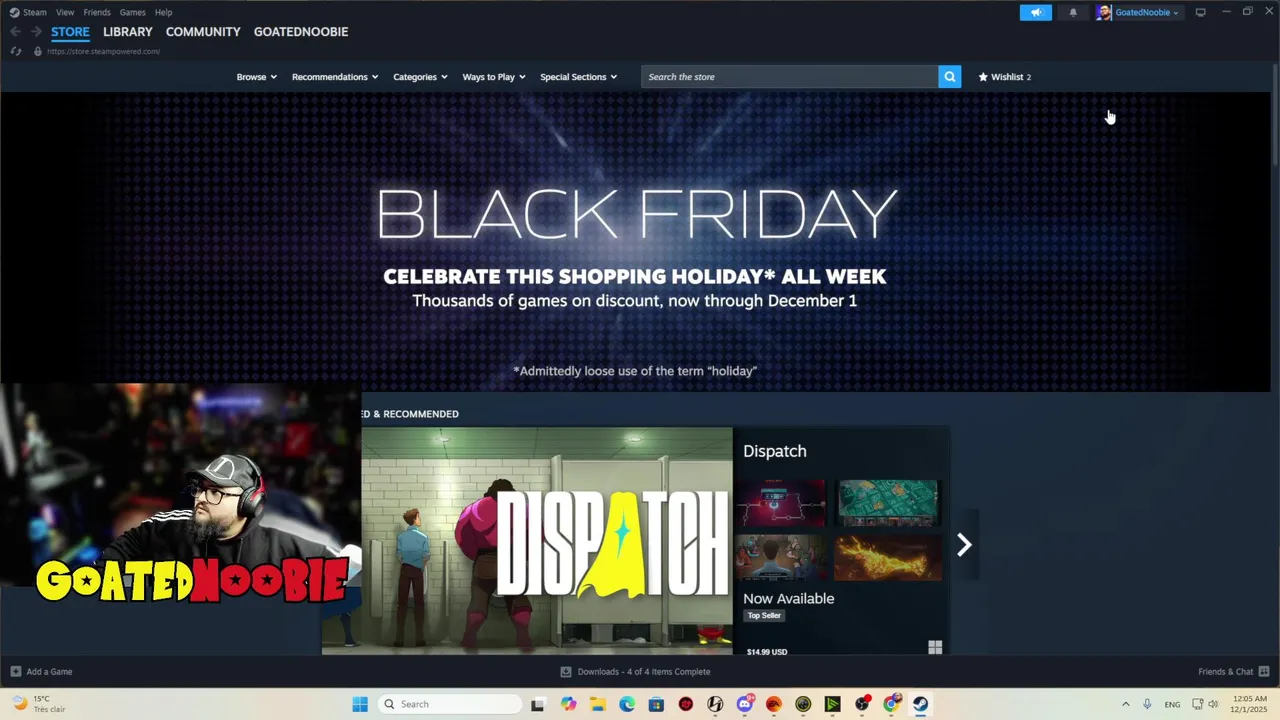Viewport: 1280px width, 720px height.
Task: Expand the Browse dropdown
Action: (x=256, y=77)
